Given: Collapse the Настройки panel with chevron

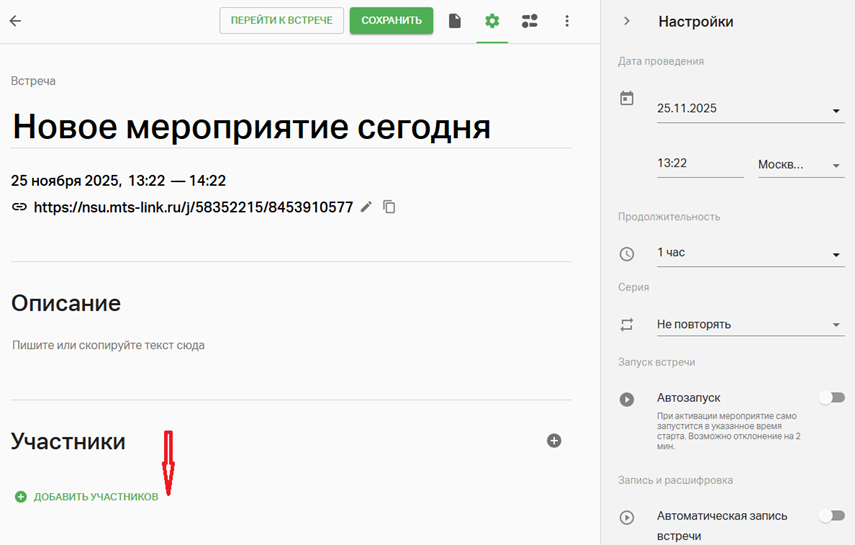Looking at the screenshot, I should pyautogui.click(x=627, y=21).
